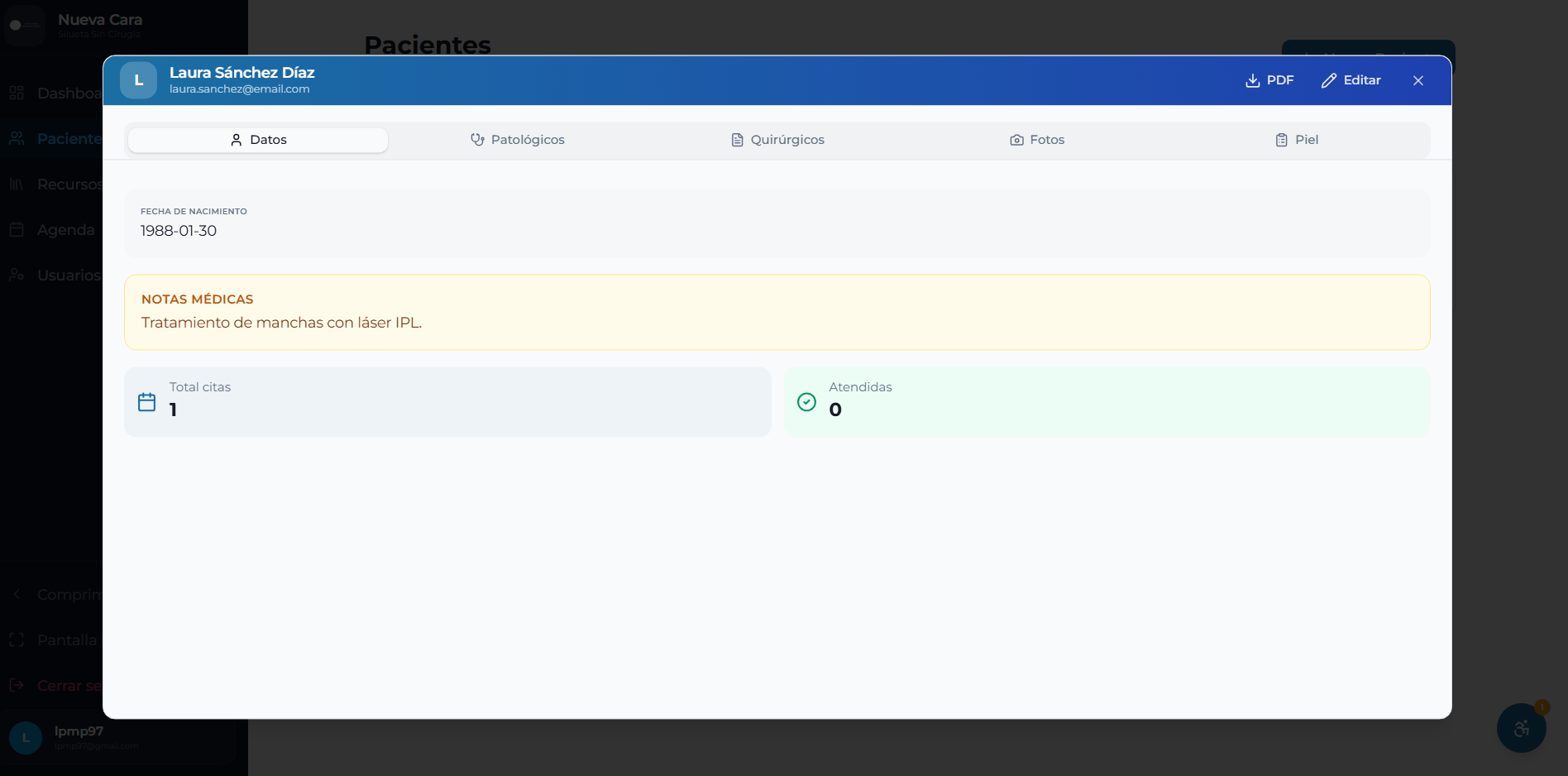Click the Pantalla fullscreen icon in the sidebar
Screen dimensions: 1568x776
[17, 639]
